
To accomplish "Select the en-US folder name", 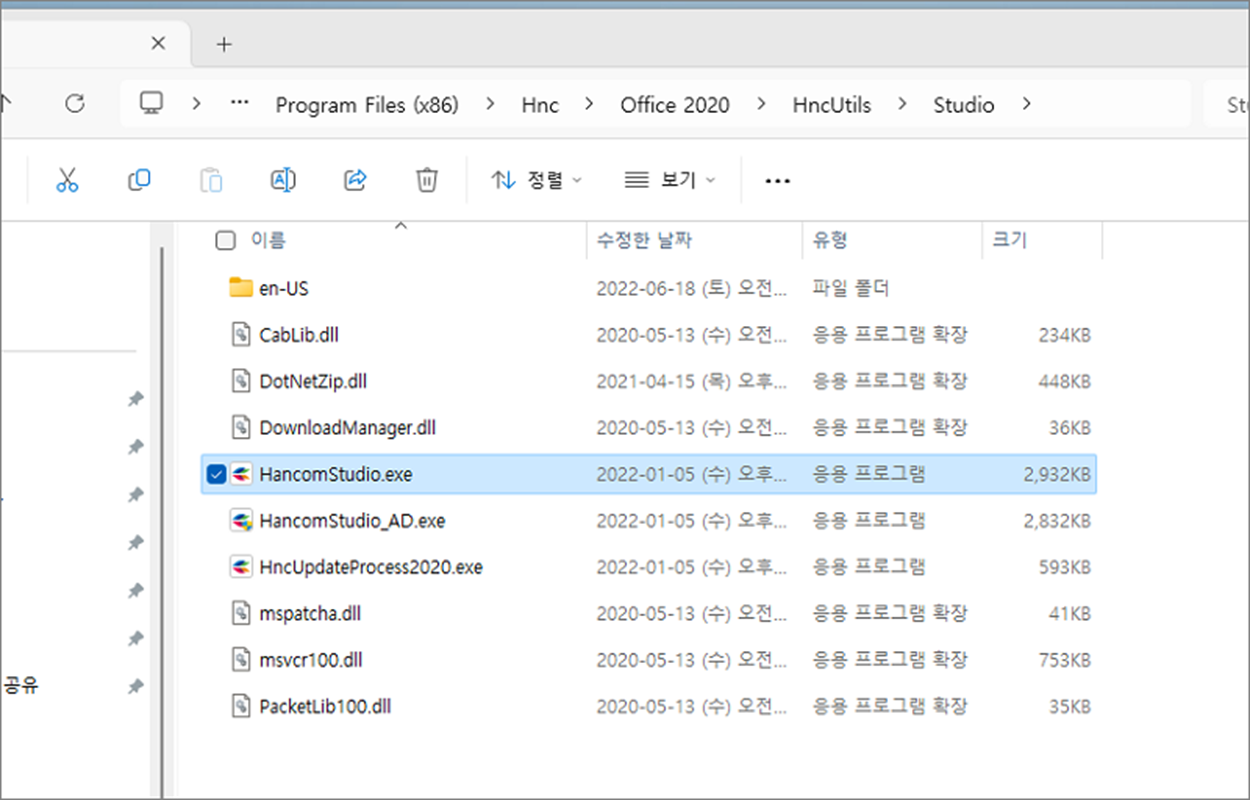I will click(284, 288).
